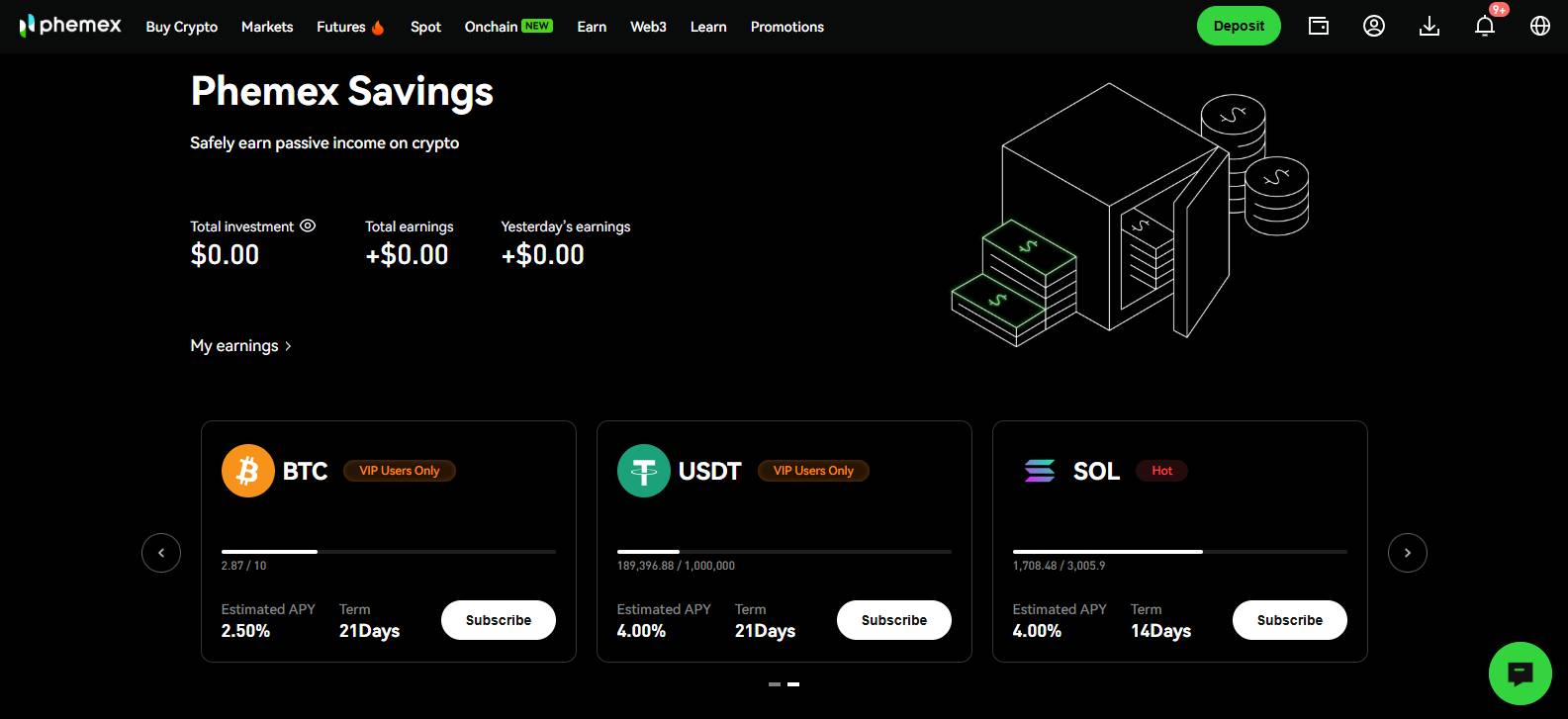
Task: Click the green Deposit button
Action: [x=1239, y=26]
